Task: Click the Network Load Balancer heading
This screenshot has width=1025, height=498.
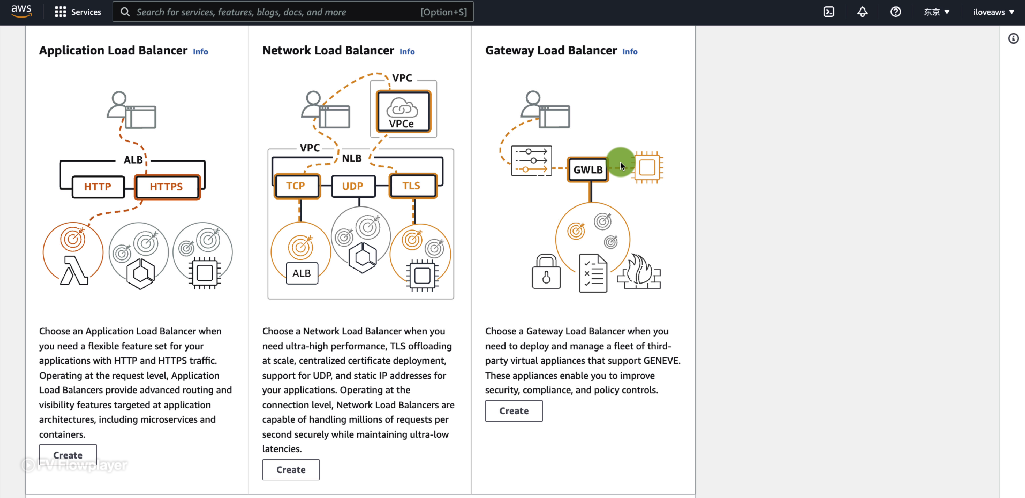Action: 328,50
